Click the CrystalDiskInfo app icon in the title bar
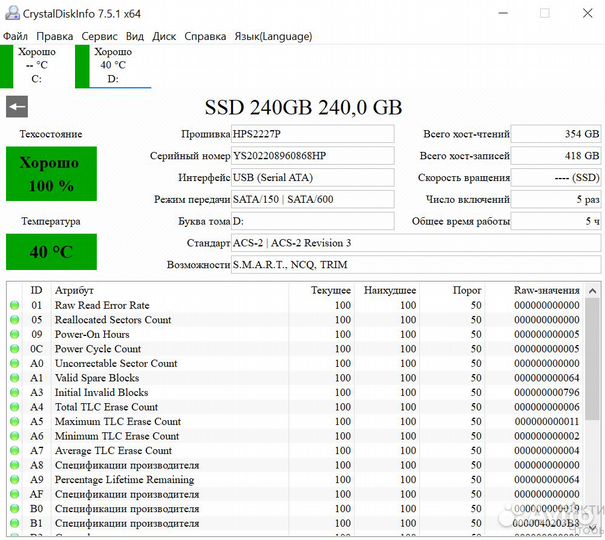The image size is (605, 540). (12, 13)
